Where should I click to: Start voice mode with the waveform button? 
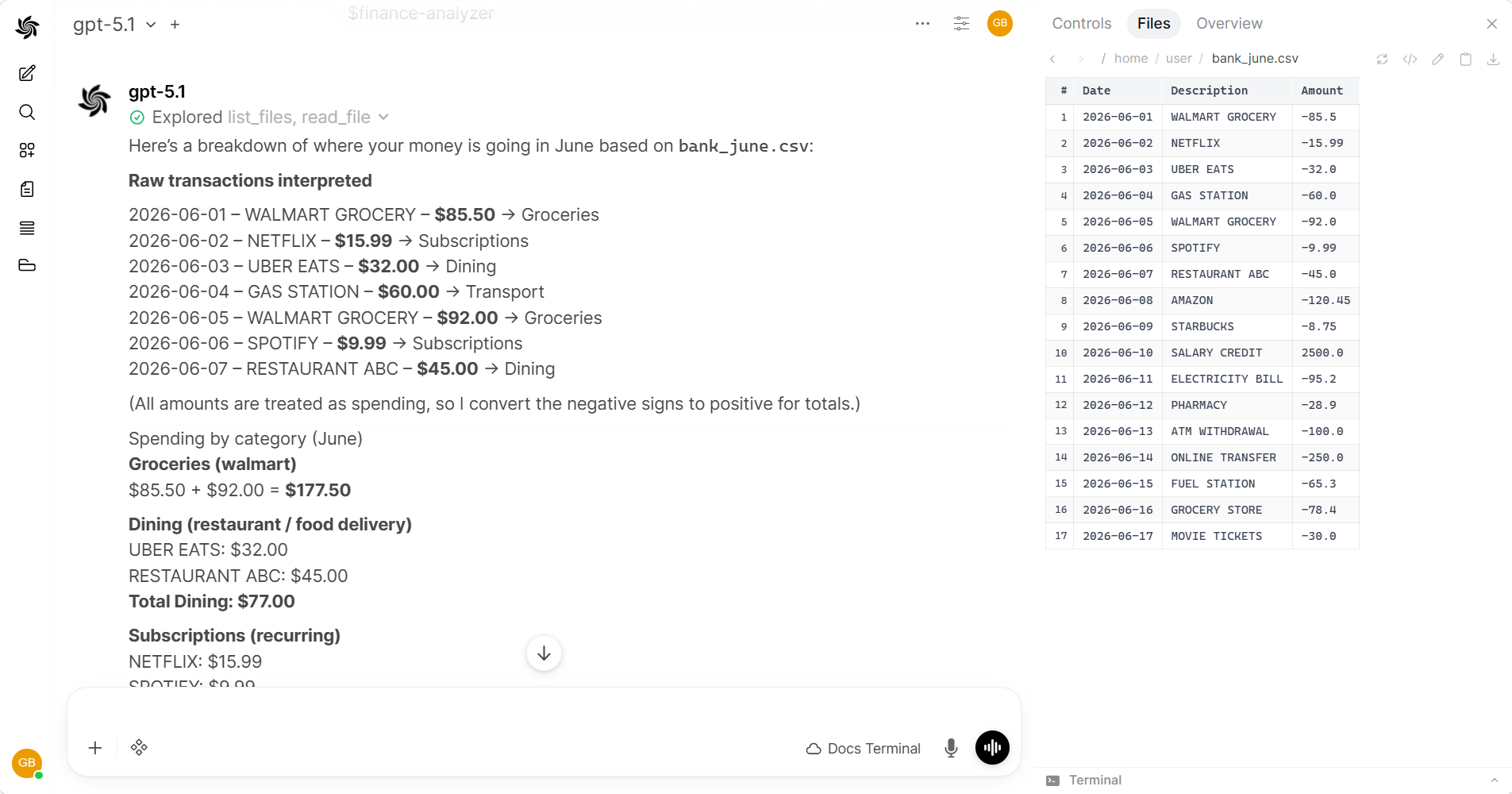[x=992, y=747]
